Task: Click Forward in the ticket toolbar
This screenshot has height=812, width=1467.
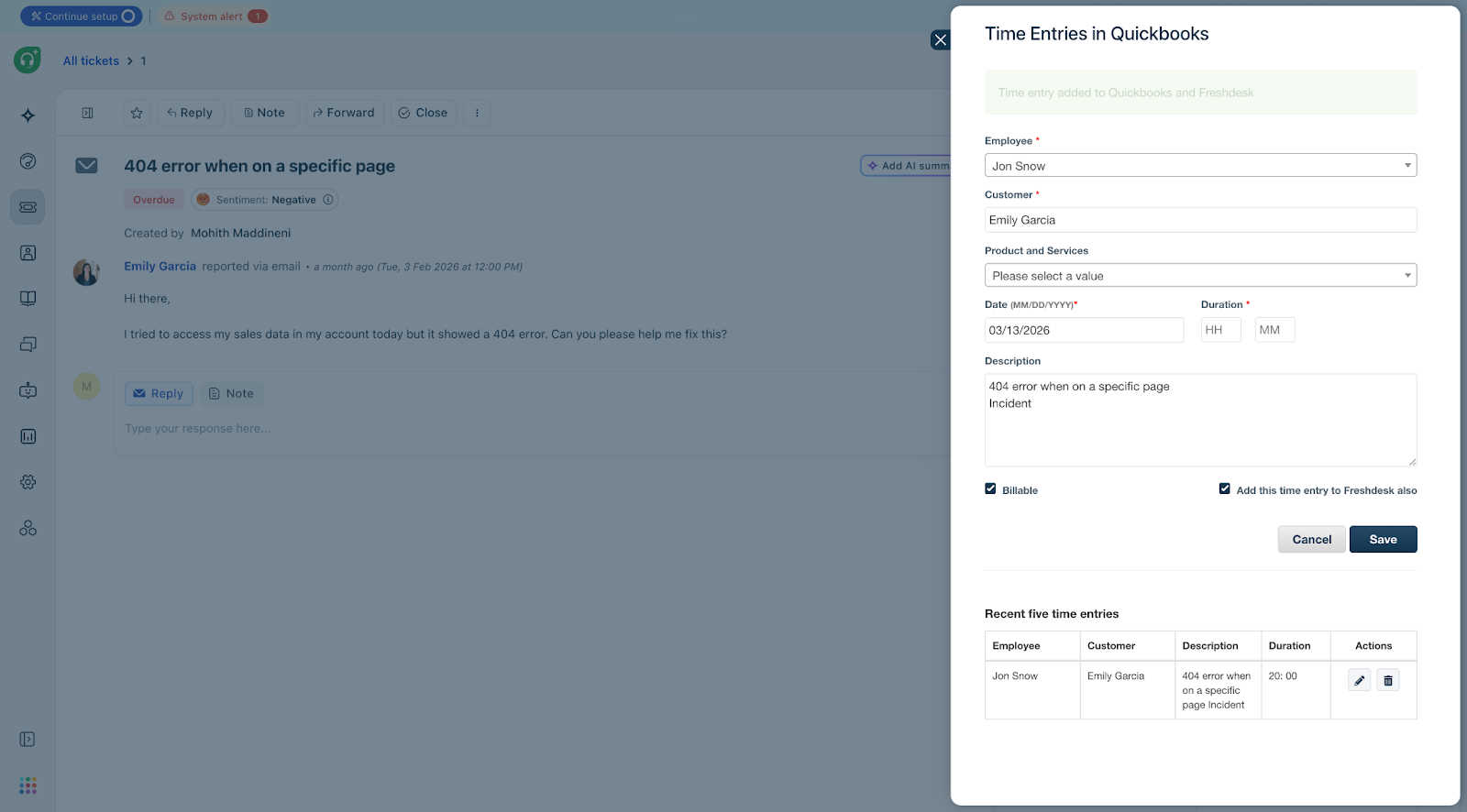Action: (x=345, y=113)
